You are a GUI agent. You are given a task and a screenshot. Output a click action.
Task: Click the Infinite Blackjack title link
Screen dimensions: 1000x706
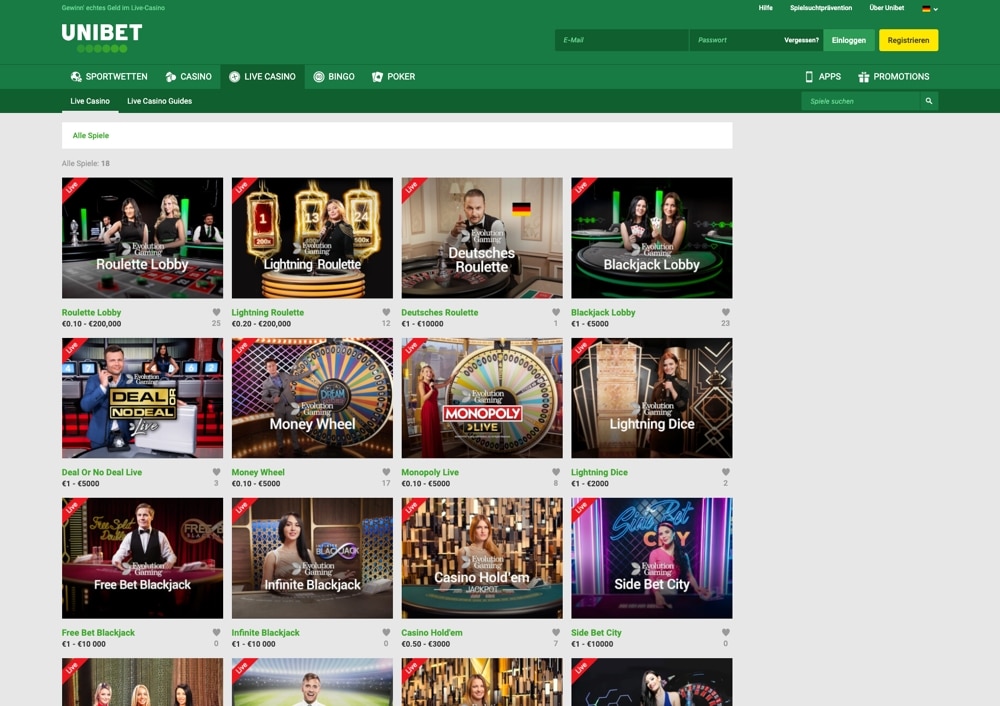click(x=265, y=633)
